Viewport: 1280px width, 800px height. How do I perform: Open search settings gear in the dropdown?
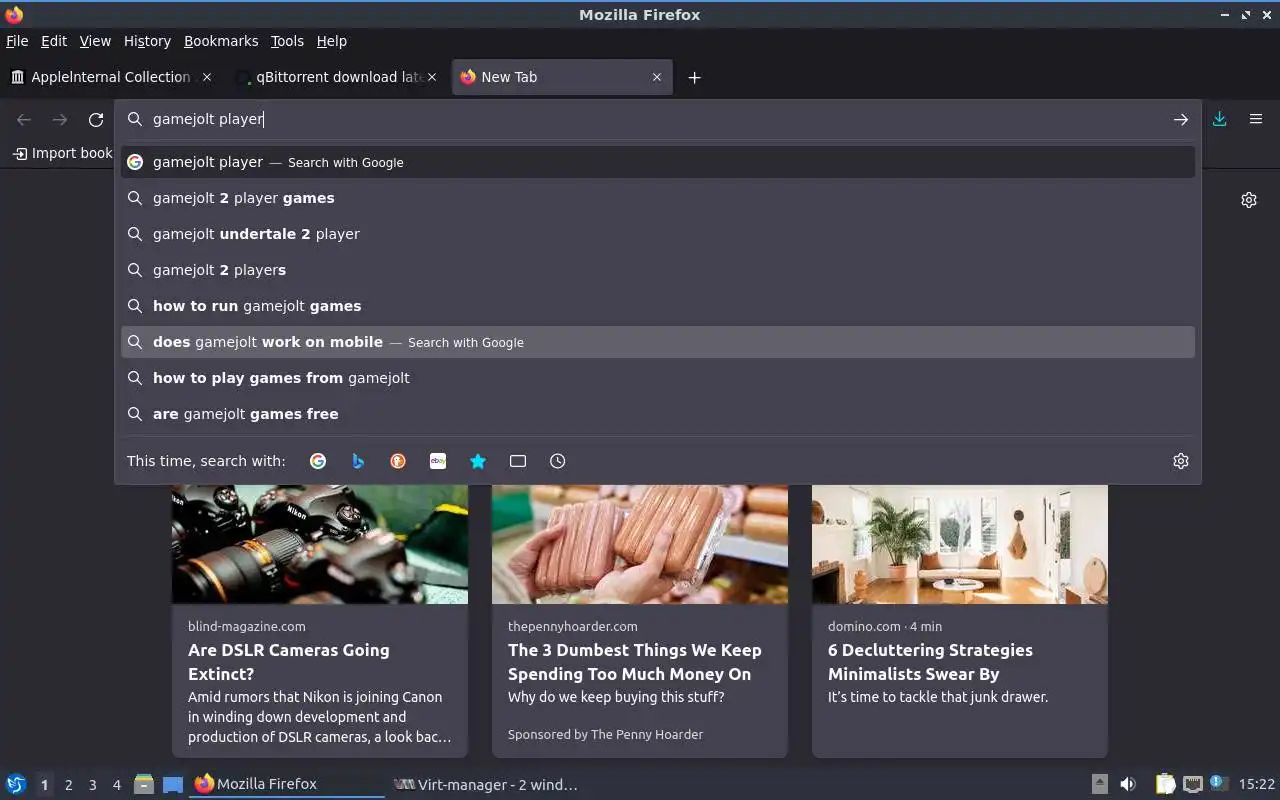[1181, 461]
